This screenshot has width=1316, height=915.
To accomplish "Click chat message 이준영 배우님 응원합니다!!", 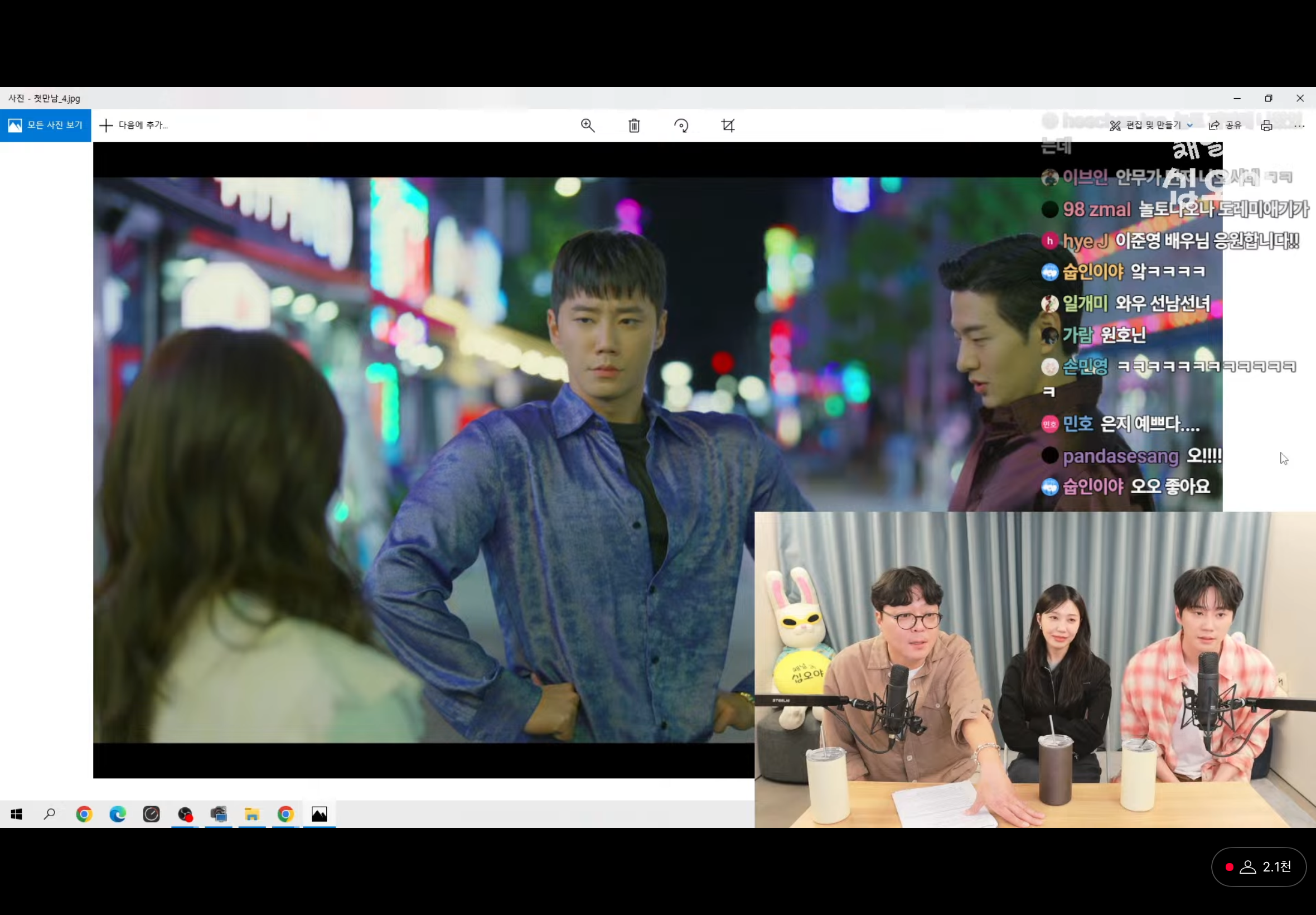I will [x=1207, y=241].
